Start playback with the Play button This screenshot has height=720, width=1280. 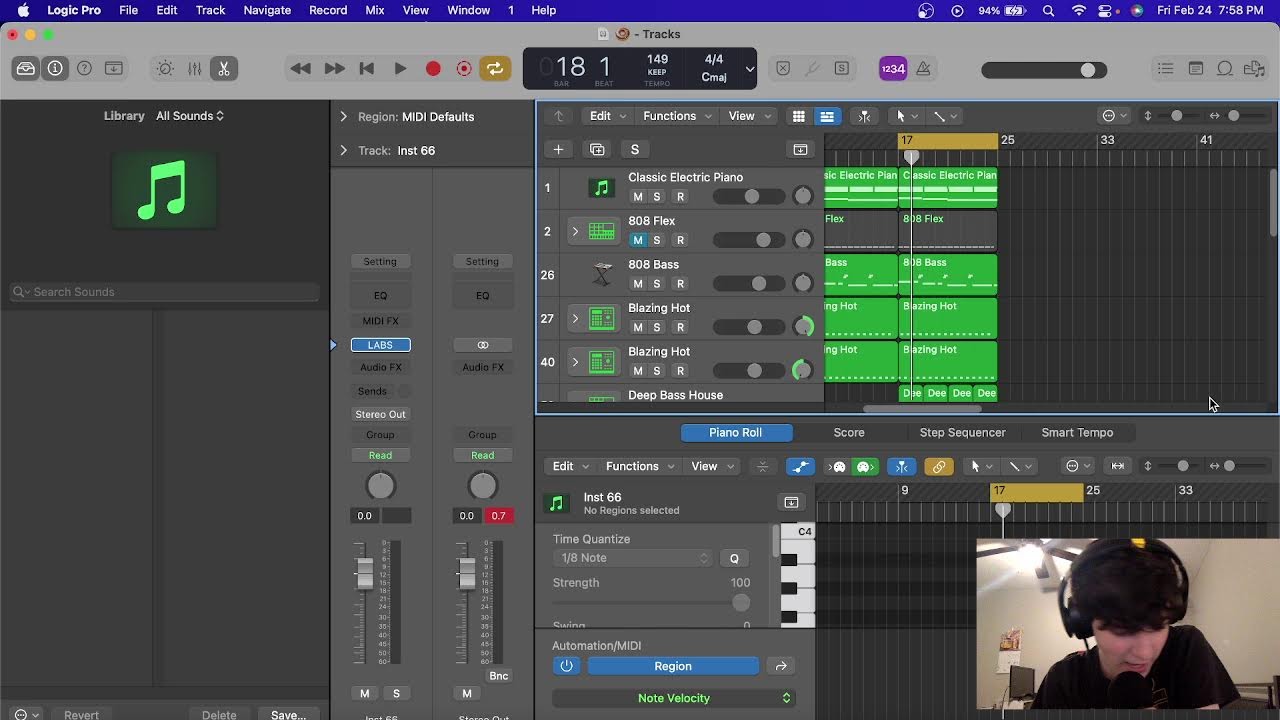point(400,69)
